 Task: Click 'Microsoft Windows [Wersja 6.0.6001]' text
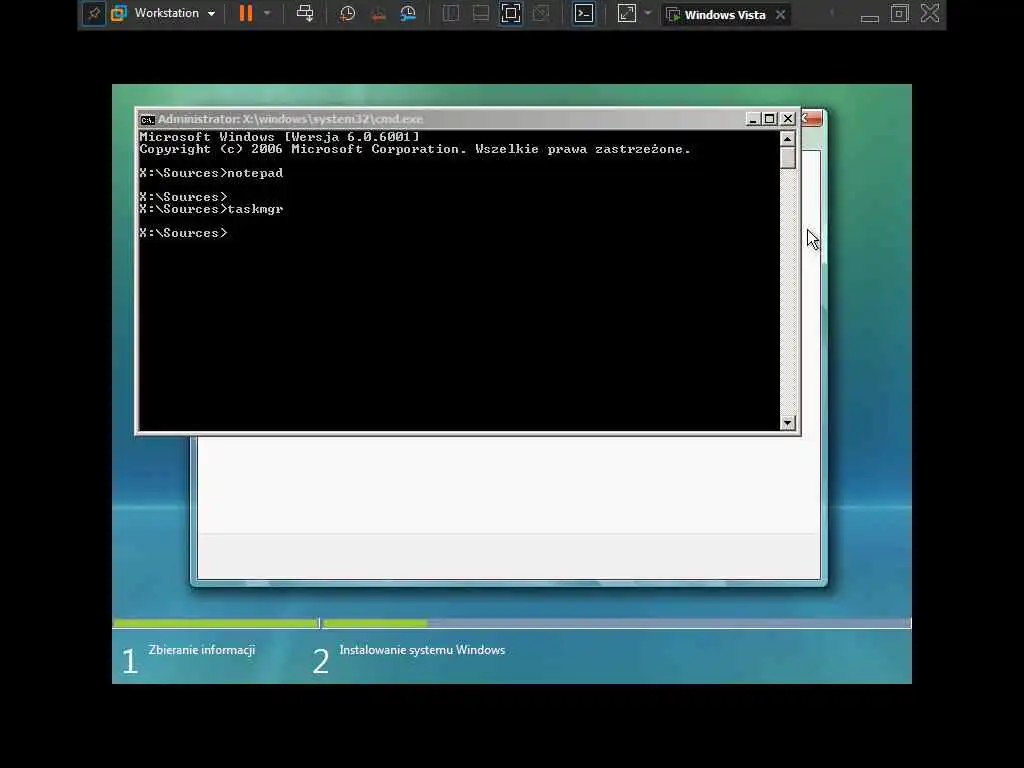[280, 136]
